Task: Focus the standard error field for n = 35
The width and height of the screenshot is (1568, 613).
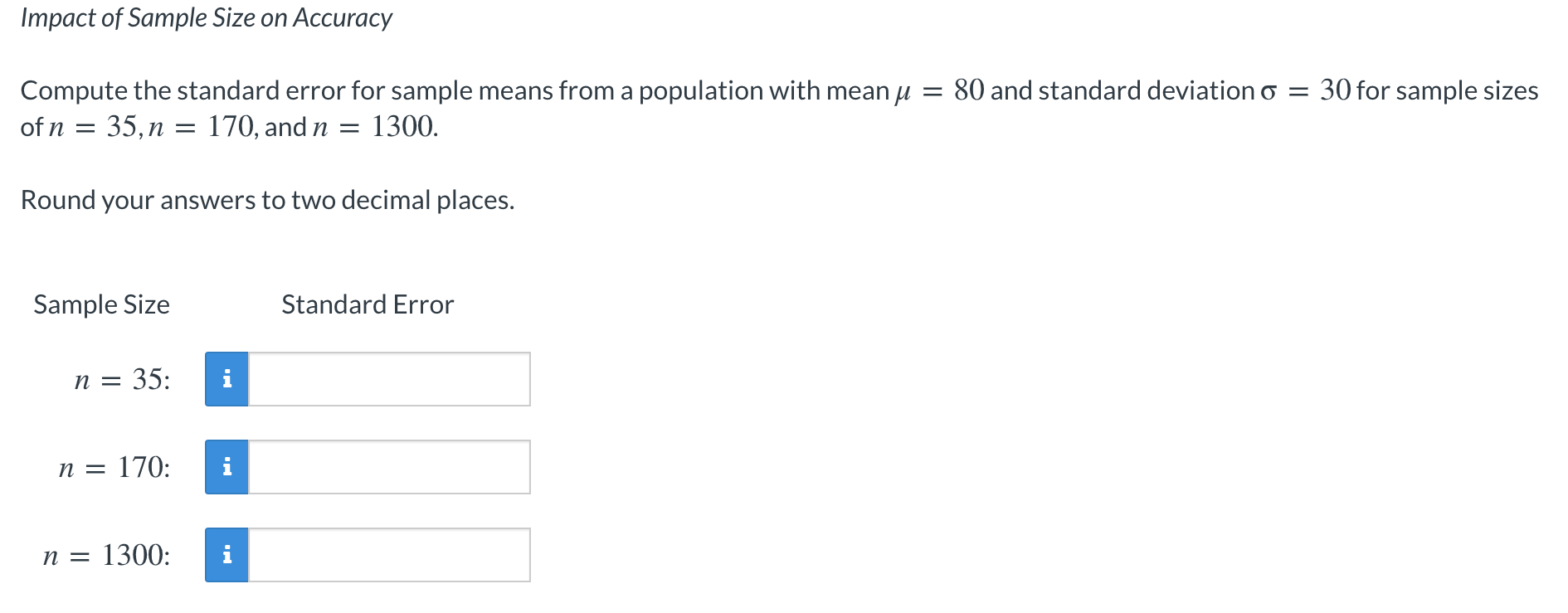Action: pyautogui.click(x=389, y=379)
